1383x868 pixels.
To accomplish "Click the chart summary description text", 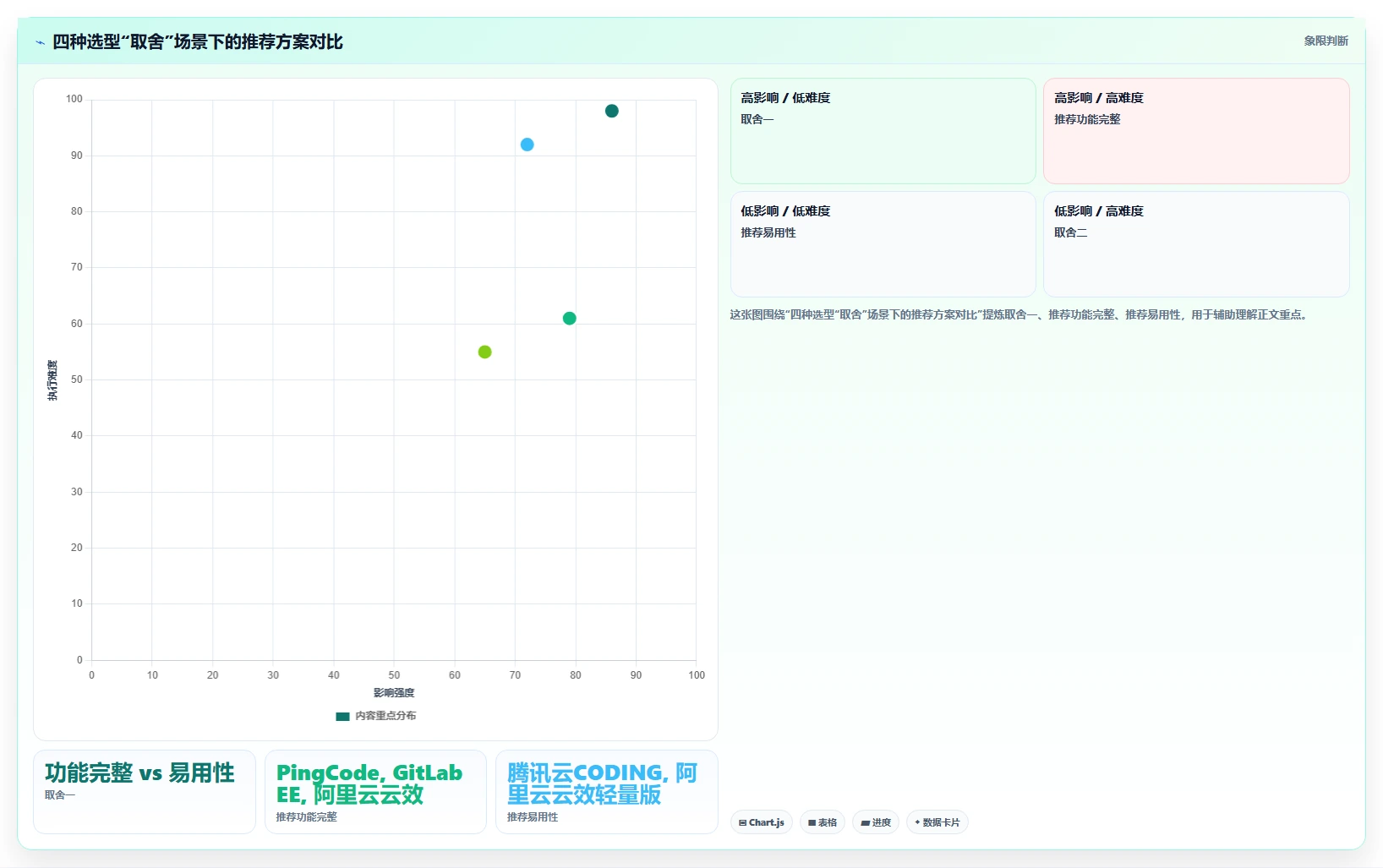I will coord(1021,314).
